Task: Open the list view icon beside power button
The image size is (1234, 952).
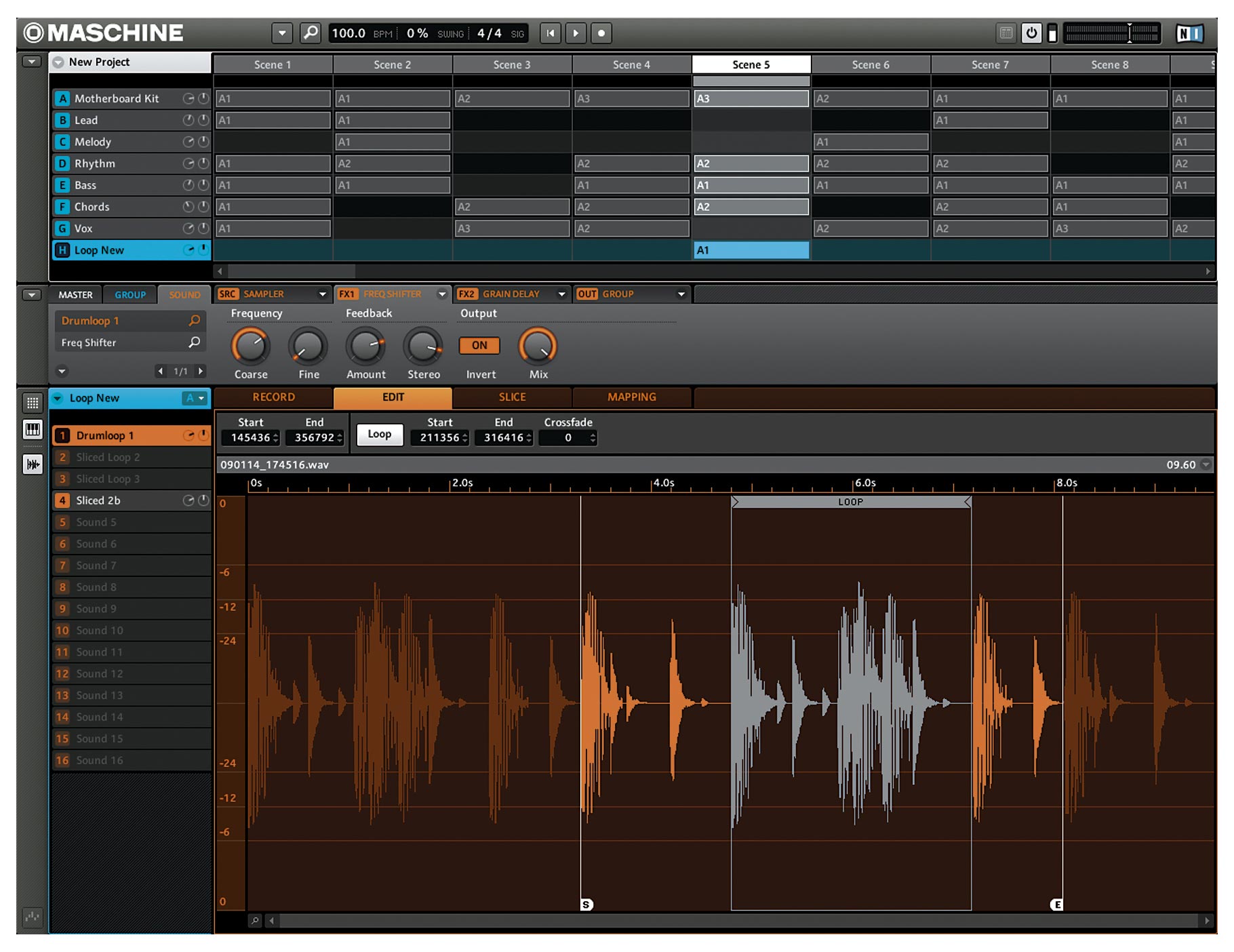Action: pyautogui.click(x=1006, y=33)
